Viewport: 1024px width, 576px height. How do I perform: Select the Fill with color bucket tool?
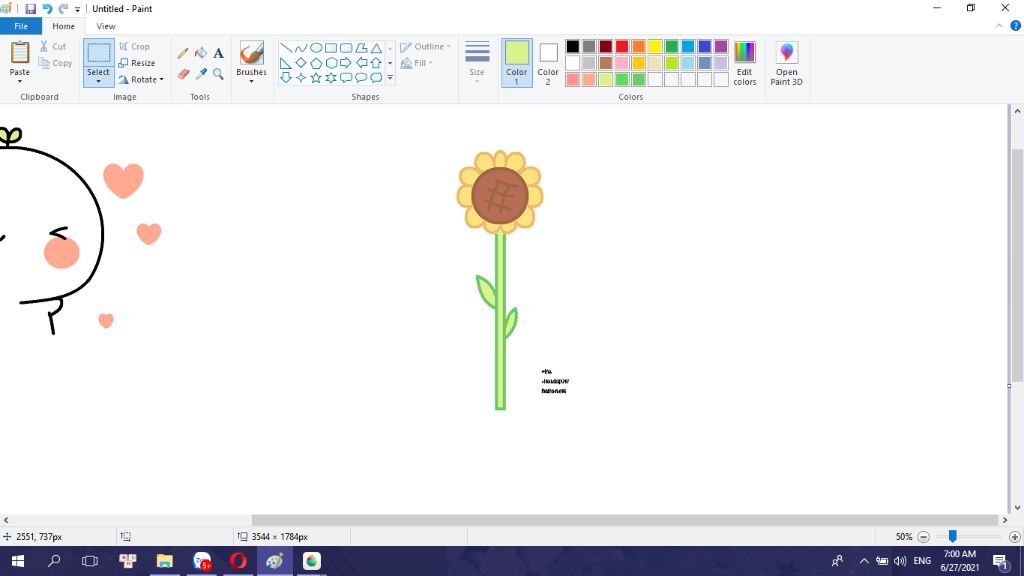pos(200,54)
